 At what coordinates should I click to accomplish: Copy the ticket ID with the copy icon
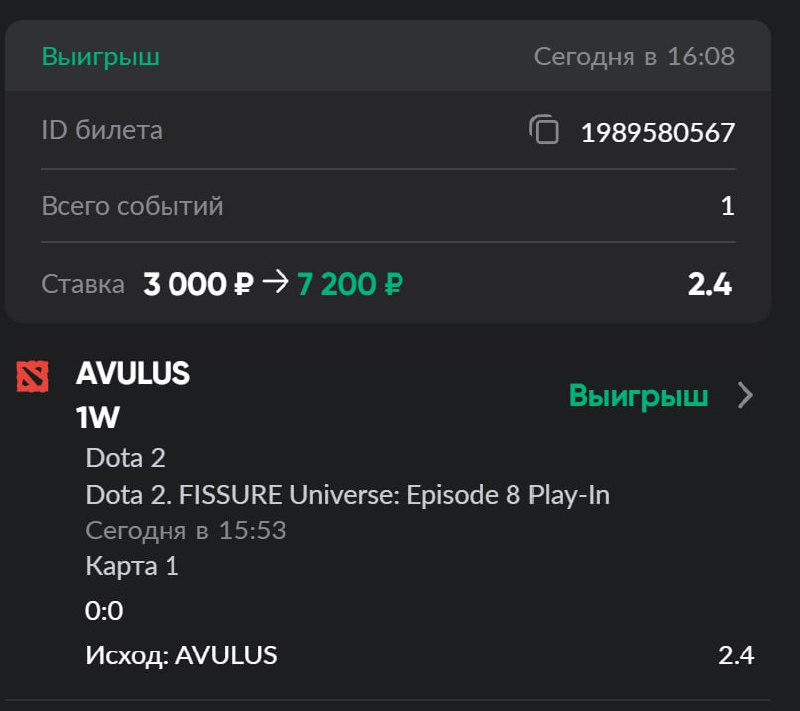[544, 130]
